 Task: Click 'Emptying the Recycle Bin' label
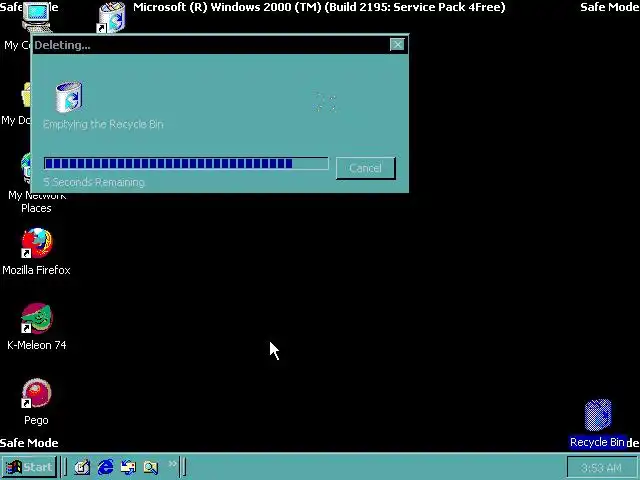point(103,124)
